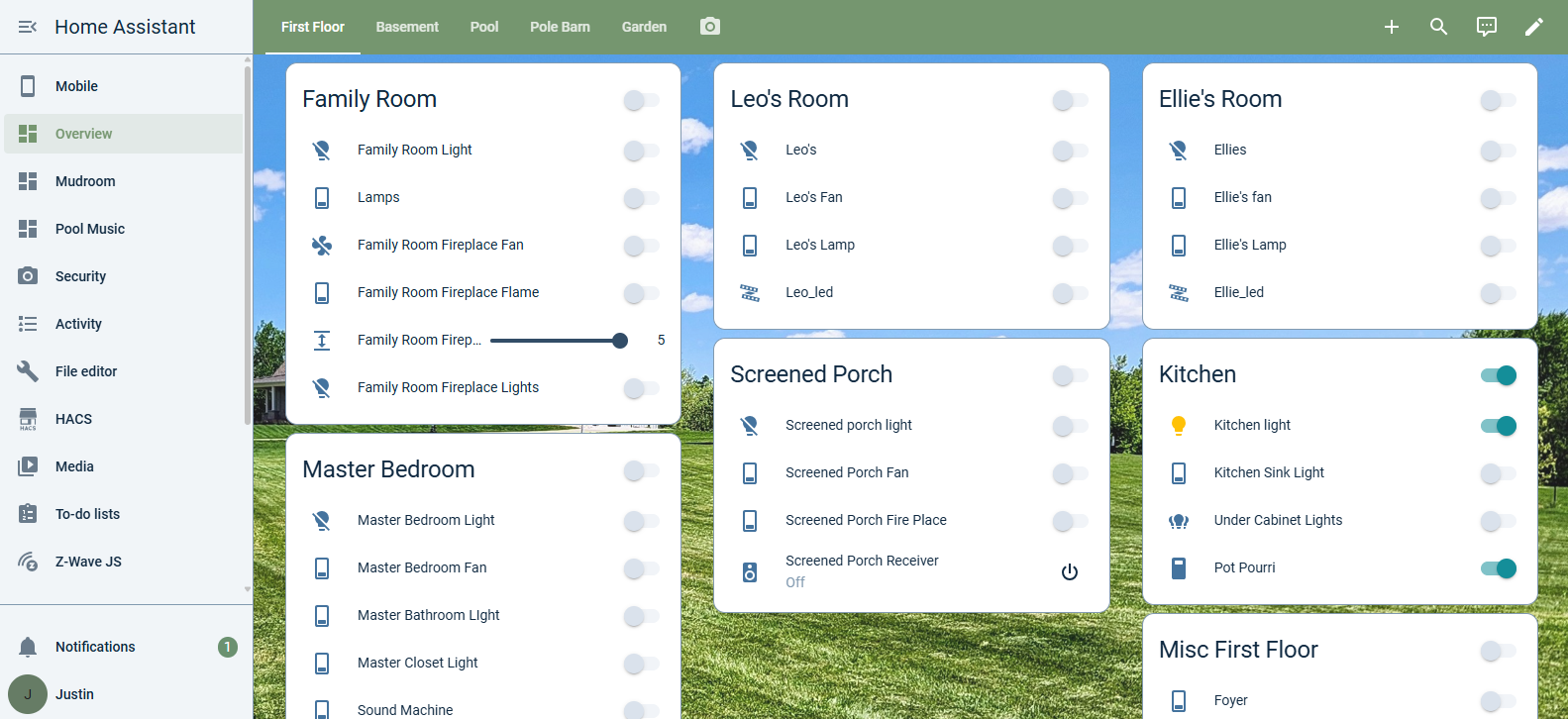Open Notifications panel in sidebar
Viewport: 1568px width, 719px height.
click(x=95, y=647)
